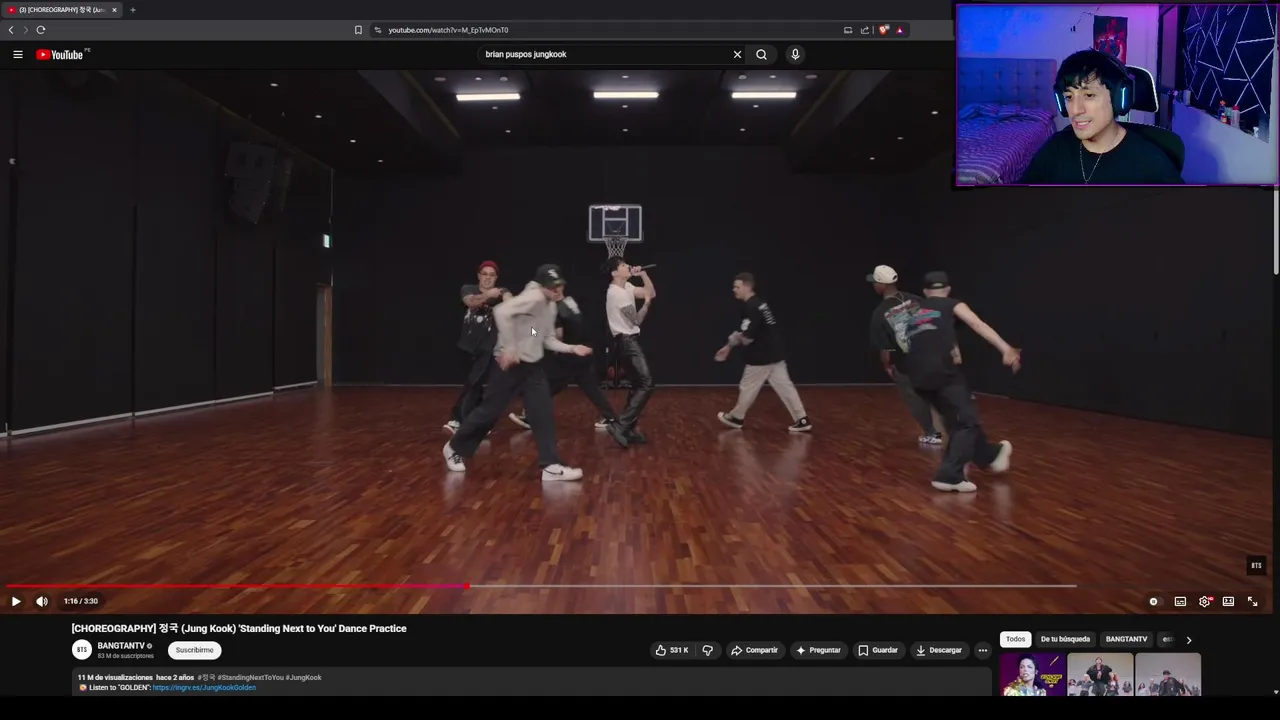Screen dimensions: 1280x720
Task: Clear the search box text
Action: coord(737,54)
